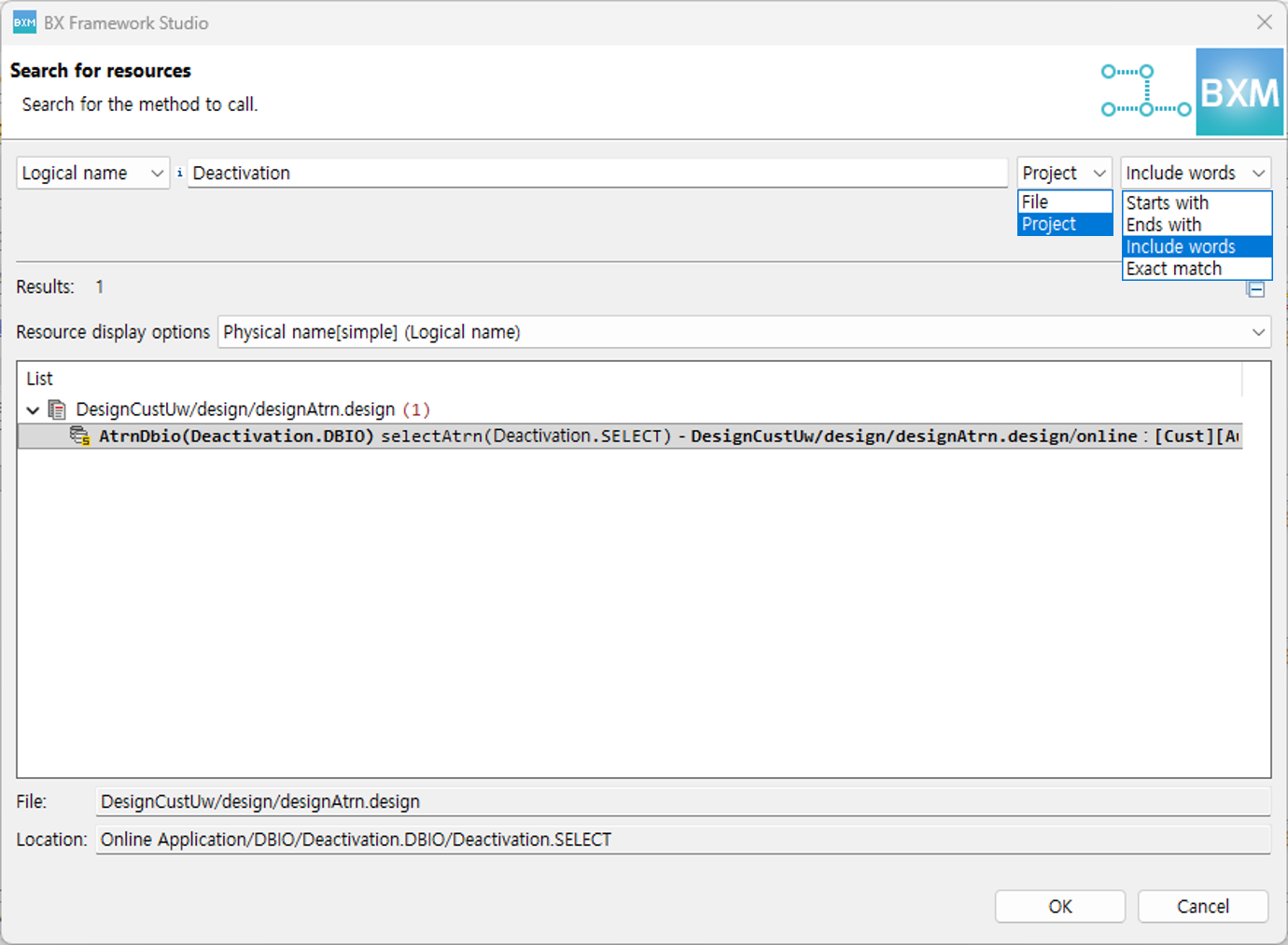The image size is (1288, 945).
Task: Click the design file icon in the tree
Action: [x=57, y=410]
